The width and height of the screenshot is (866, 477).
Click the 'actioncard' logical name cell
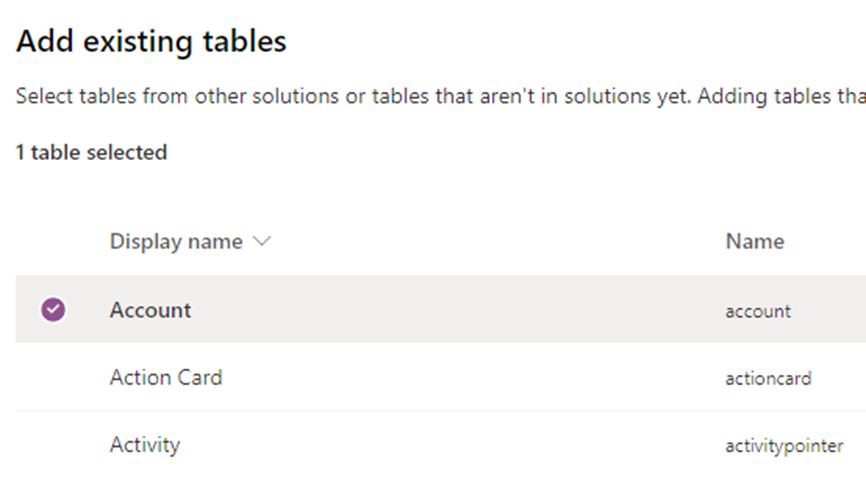(768, 379)
